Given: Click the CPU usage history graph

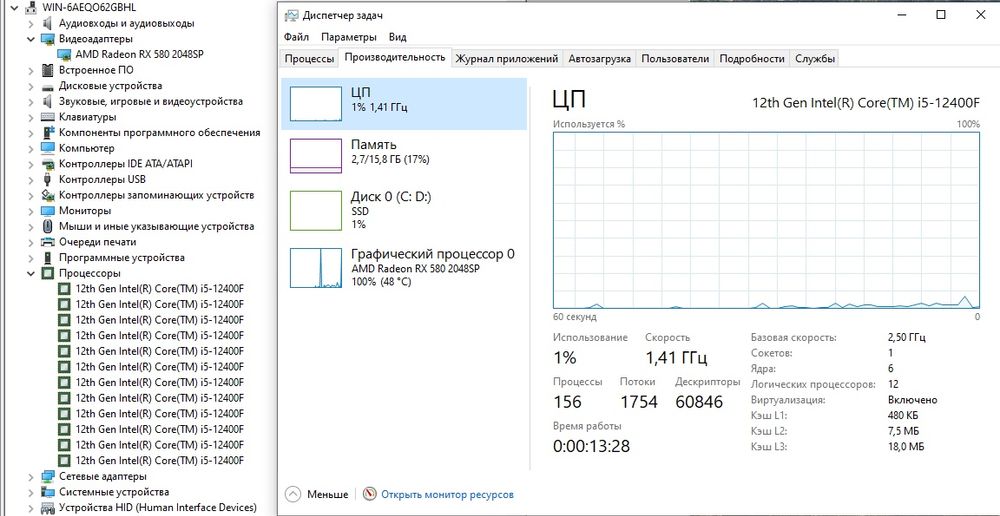Looking at the screenshot, I should 767,221.
